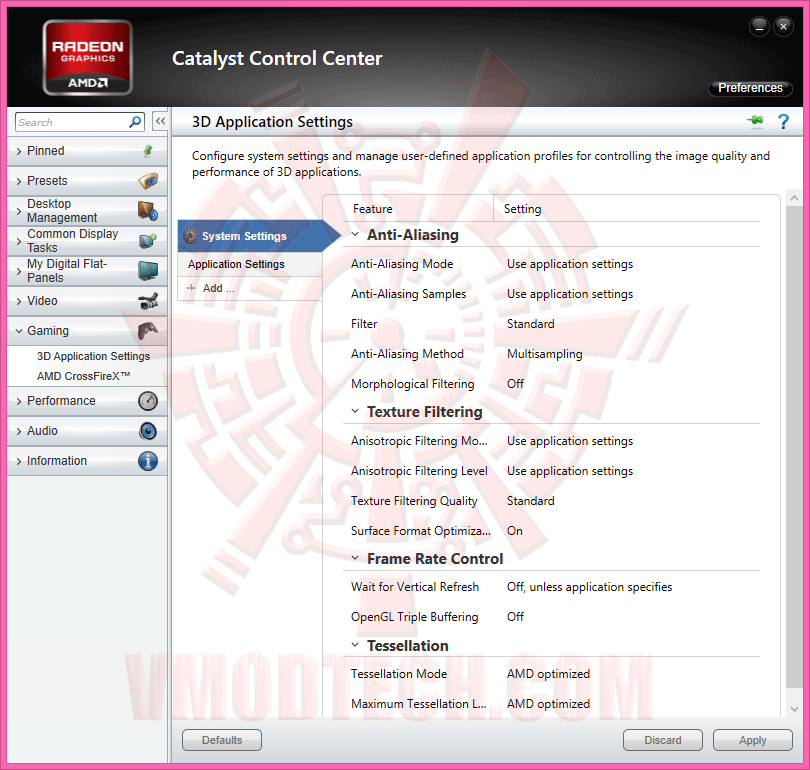Click the Defaults button
The image size is (810, 770).
point(222,740)
